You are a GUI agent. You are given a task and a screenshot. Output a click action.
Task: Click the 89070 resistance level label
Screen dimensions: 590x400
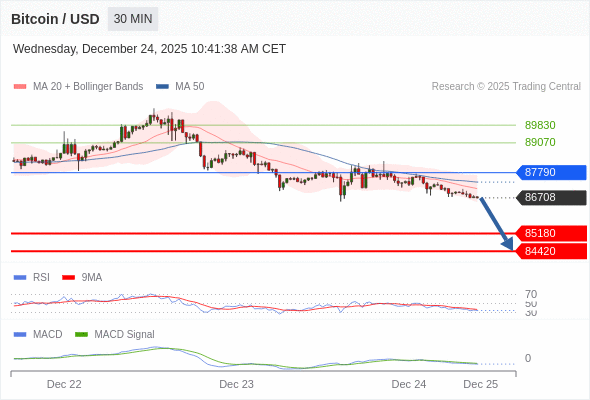pos(540,142)
